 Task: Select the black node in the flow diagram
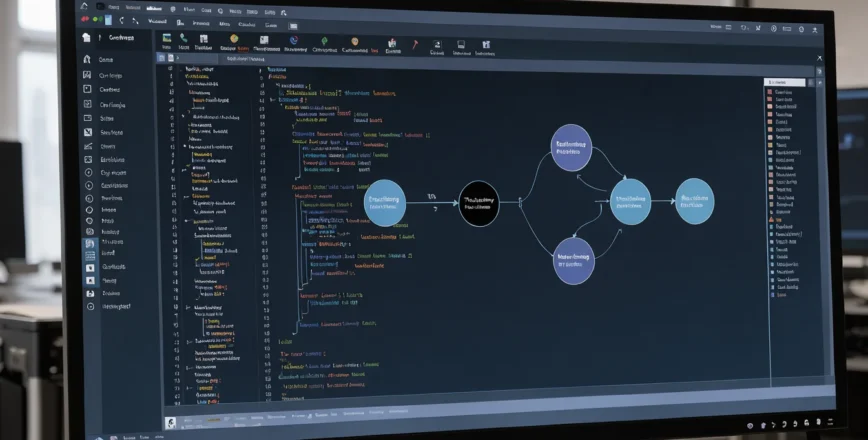tap(479, 203)
